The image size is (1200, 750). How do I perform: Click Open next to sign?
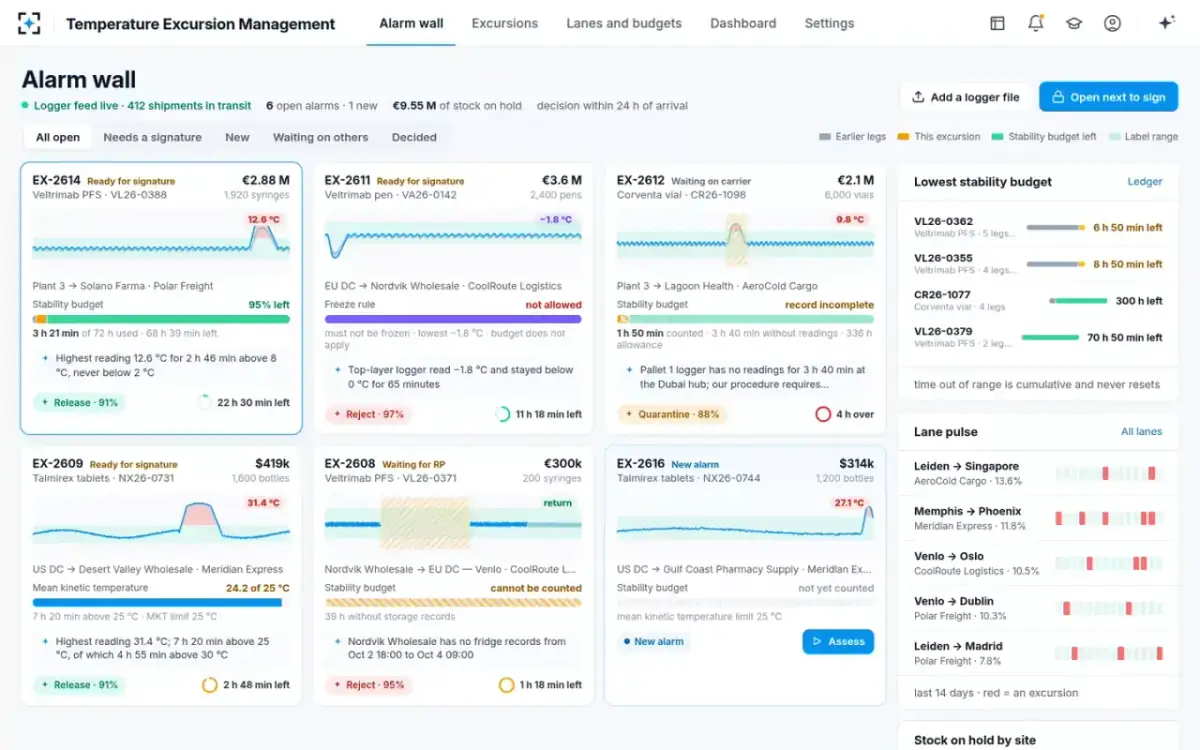click(1108, 97)
